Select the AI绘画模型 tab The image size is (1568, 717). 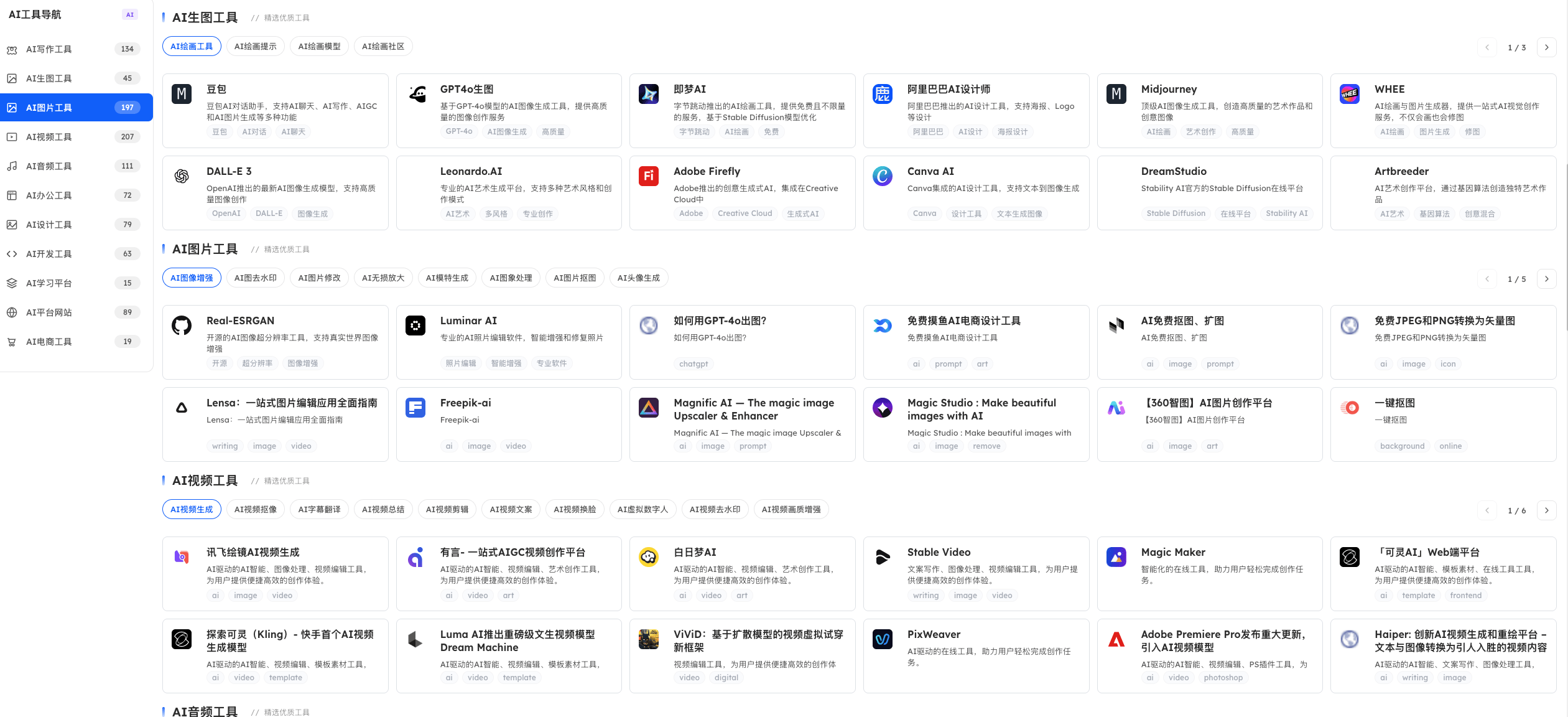[319, 47]
